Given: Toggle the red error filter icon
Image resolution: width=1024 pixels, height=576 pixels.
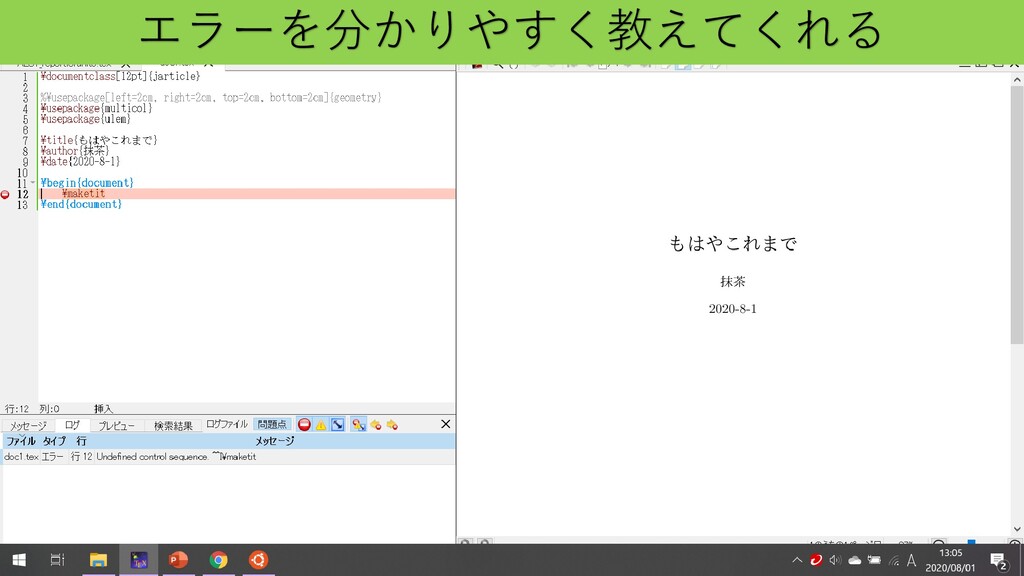Looking at the screenshot, I should [304, 424].
